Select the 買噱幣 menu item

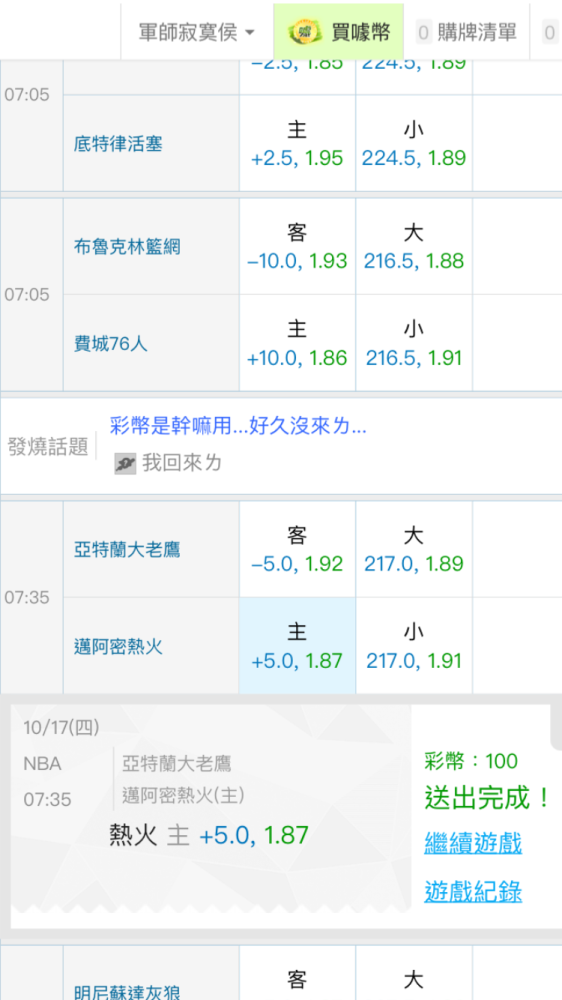(x=339, y=32)
